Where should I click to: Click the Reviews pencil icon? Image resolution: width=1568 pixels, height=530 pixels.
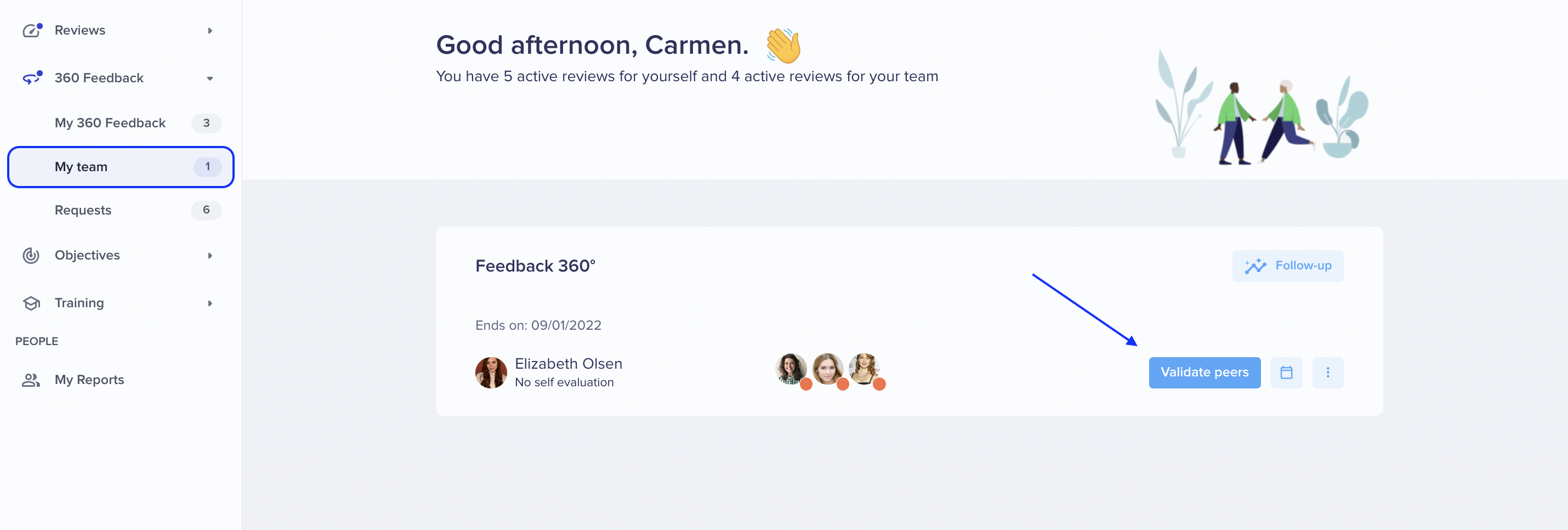pos(32,31)
